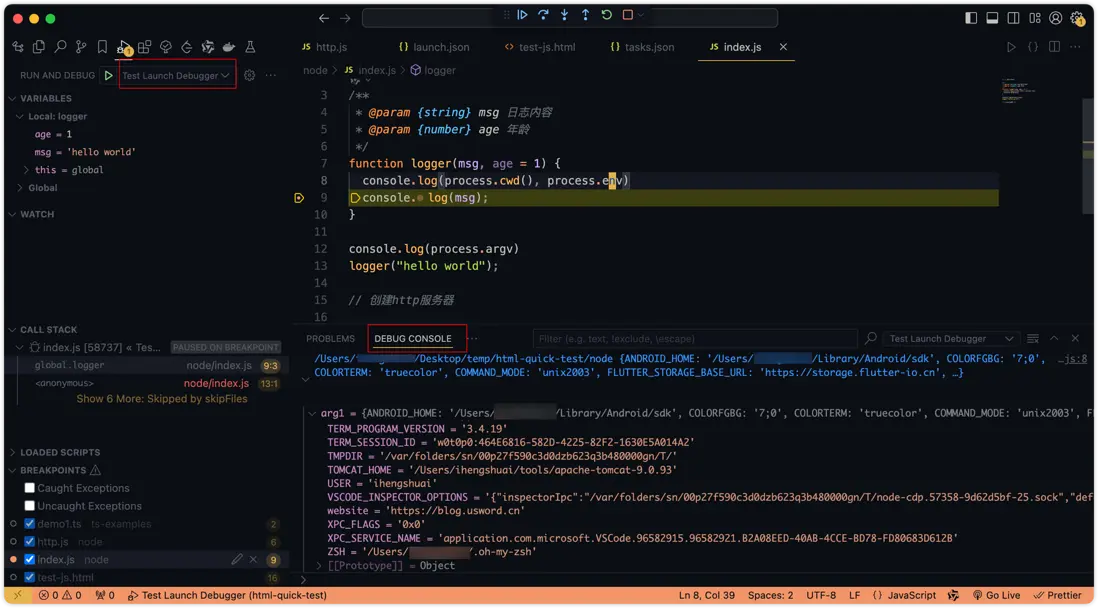
Task: Disable the demo1.ts breakpoint
Action: pos(30,524)
